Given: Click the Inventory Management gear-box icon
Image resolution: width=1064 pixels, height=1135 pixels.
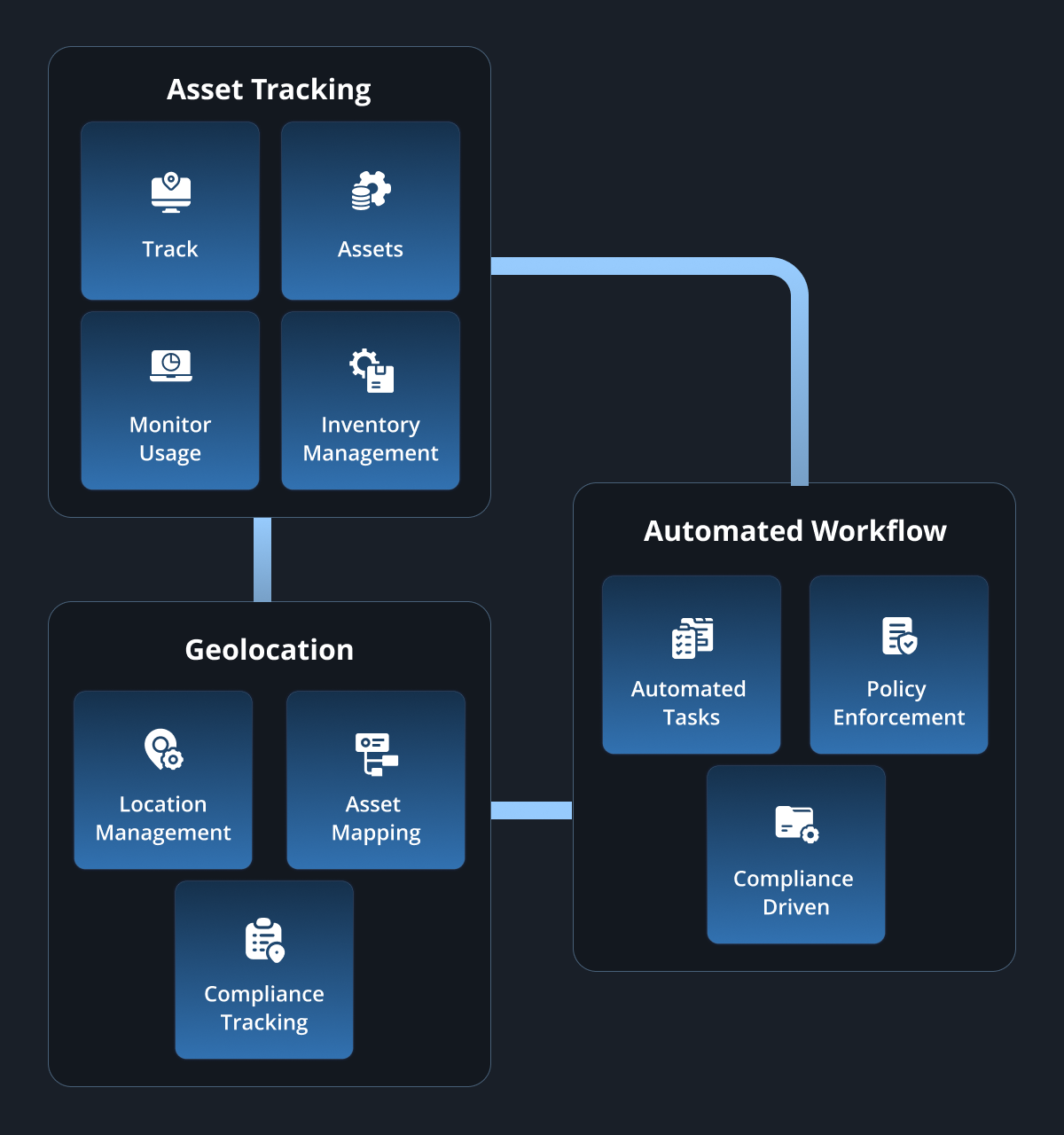Looking at the screenshot, I should (372, 371).
